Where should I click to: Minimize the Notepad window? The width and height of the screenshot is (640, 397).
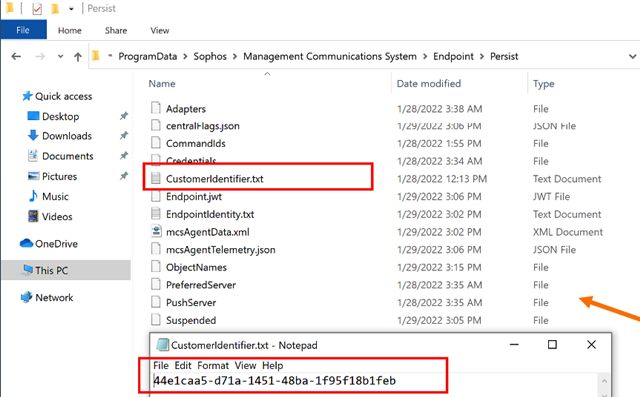click(514, 345)
